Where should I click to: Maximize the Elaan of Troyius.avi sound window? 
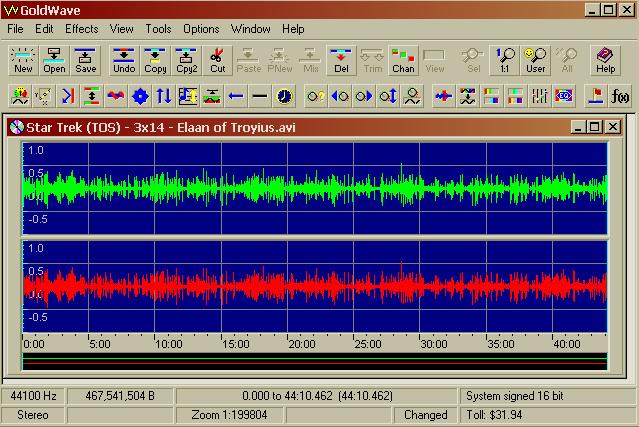click(595, 127)
